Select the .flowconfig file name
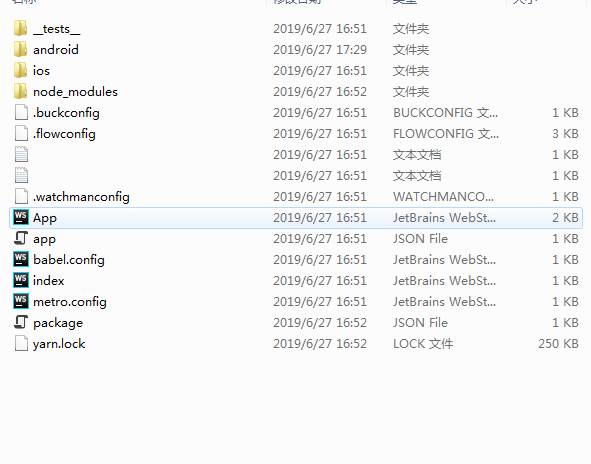The image size is (591, 464). coord(64,134)
